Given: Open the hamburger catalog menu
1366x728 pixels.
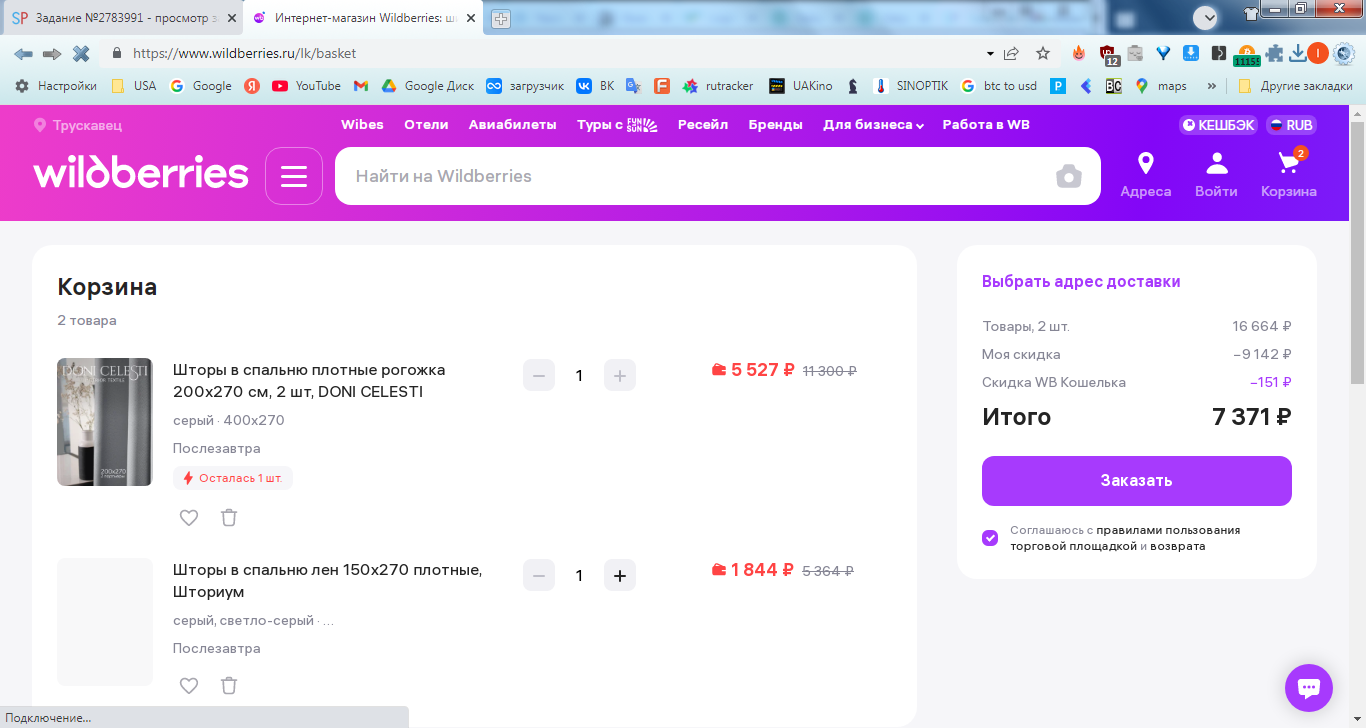Looking at the screenshot, I should click(x=294, y=176).
